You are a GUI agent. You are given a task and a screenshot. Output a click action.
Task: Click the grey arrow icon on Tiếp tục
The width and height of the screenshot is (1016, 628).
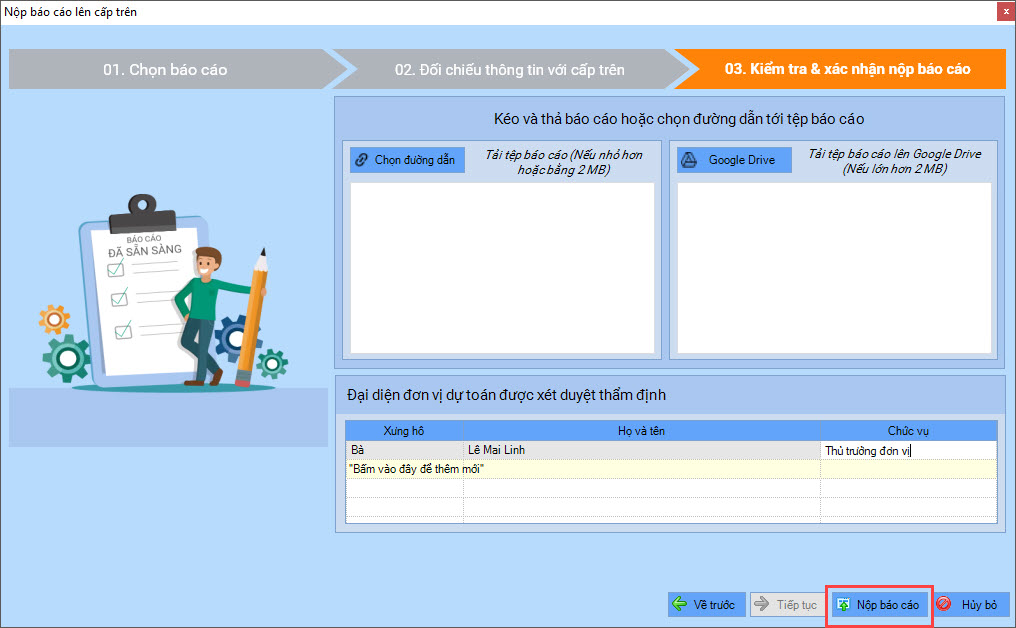762,605
